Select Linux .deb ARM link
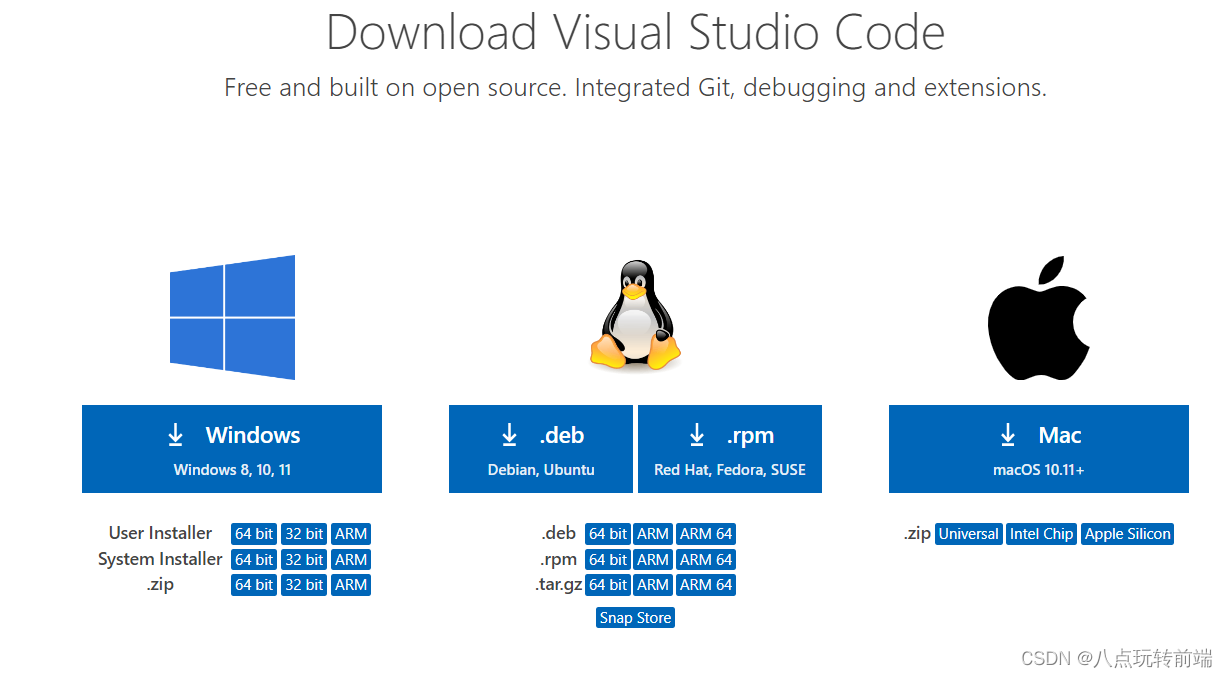This screenshot has width=1228, height=678. point(653,534)
